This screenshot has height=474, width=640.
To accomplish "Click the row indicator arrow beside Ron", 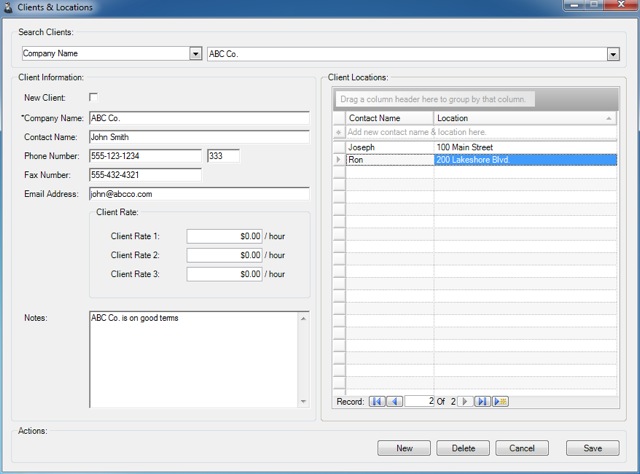I will pos(339,160).
